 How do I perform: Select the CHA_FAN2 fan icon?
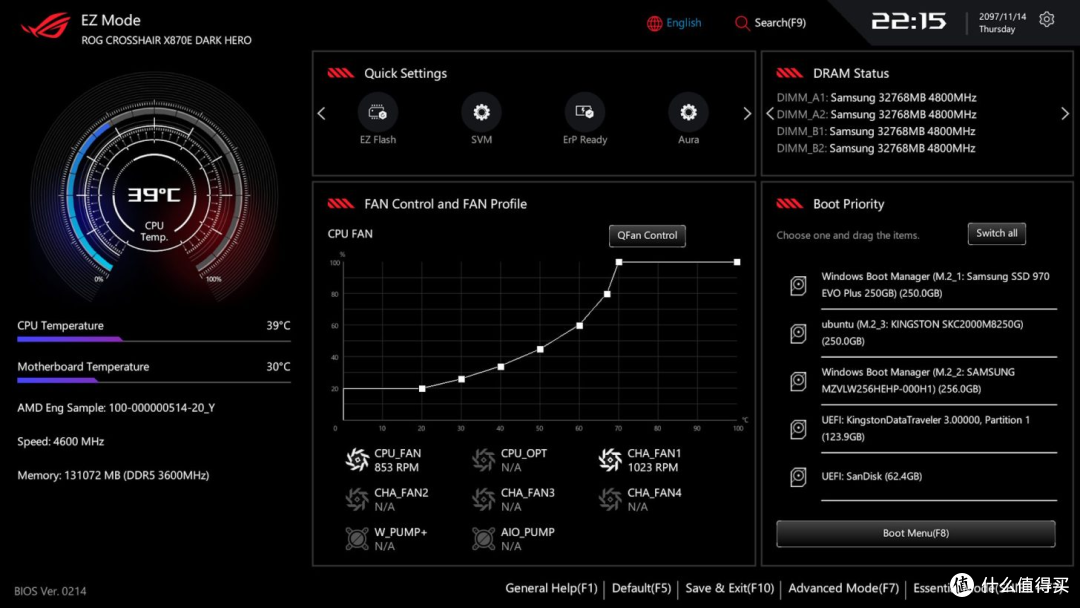click(x=357, y=499)
